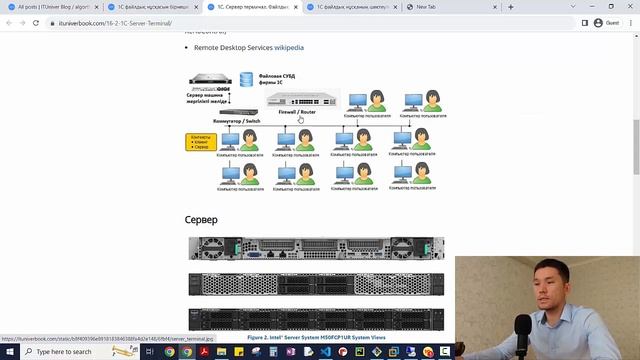The image size is (640, 360).
Task: Expand the tab search chevron
Action: [x=573, y=7]
